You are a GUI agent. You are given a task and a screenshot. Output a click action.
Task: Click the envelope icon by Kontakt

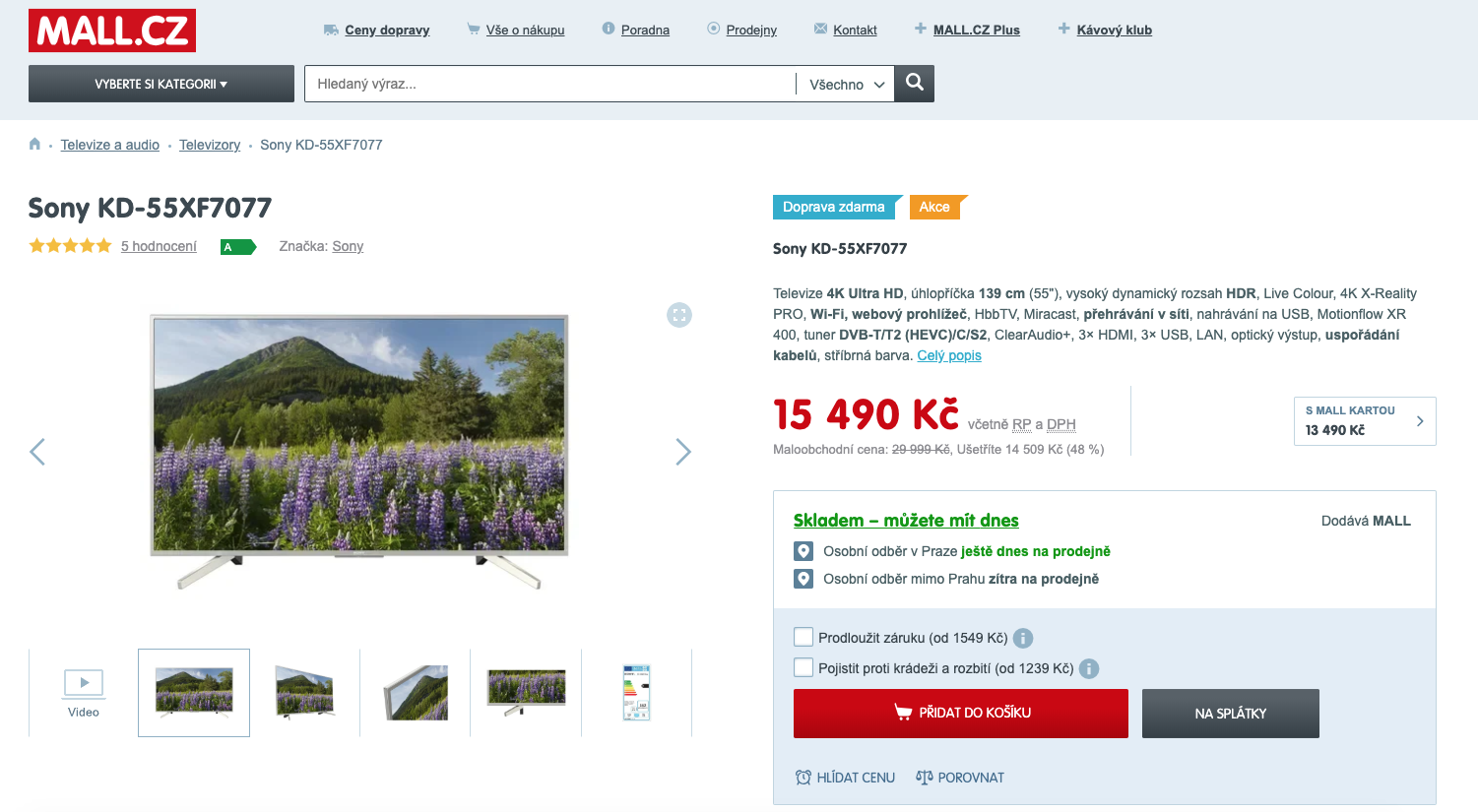[x=820, y=29]
